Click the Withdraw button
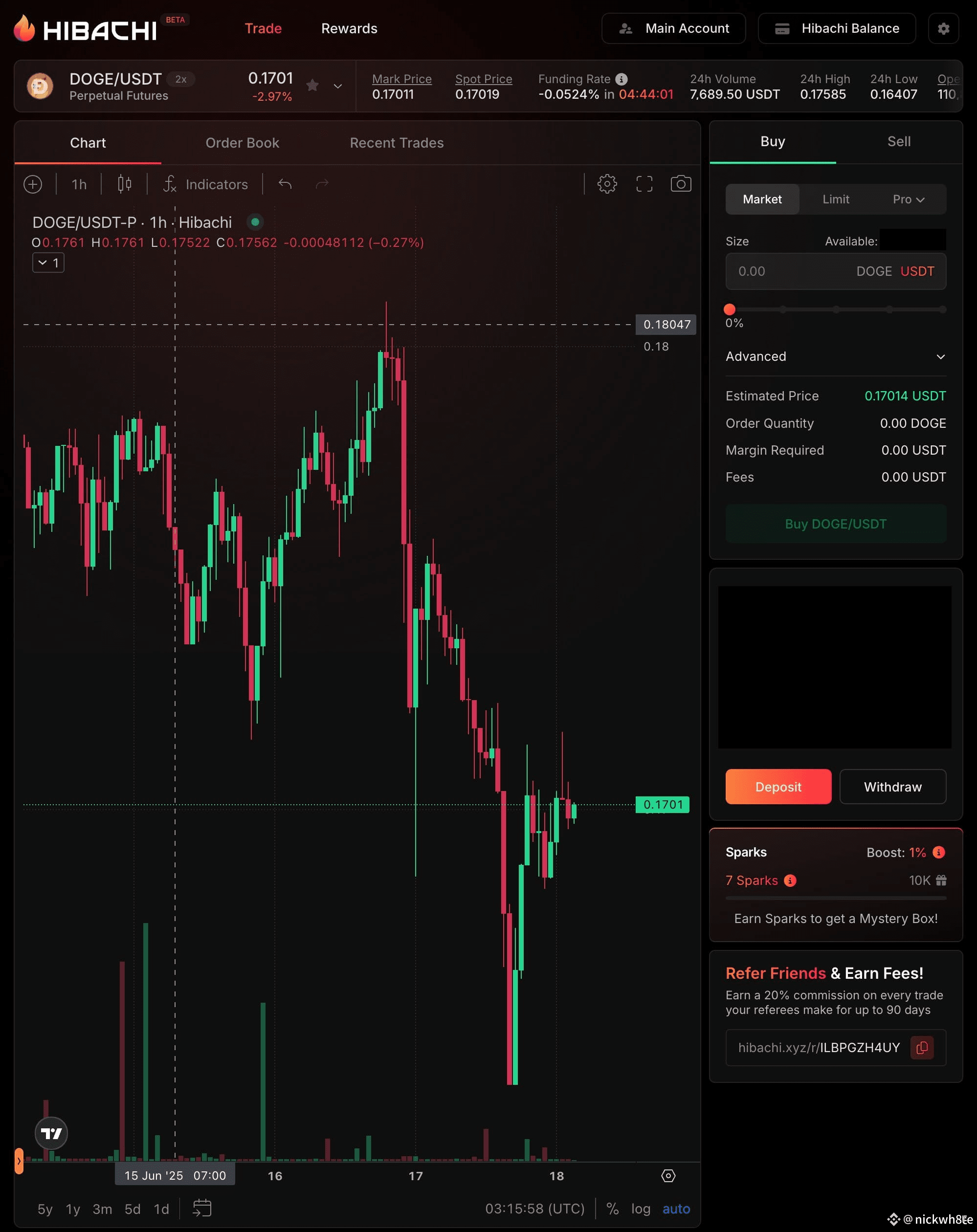This screenshot has height=1232, width=977. point(893,786)
